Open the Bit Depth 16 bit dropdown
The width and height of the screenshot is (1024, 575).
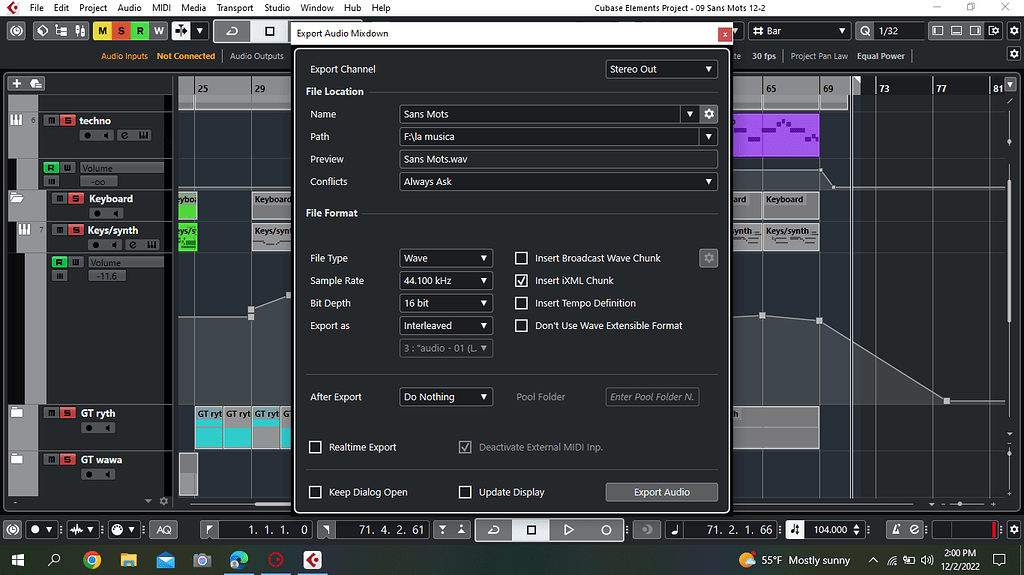(x=445, y=303)
